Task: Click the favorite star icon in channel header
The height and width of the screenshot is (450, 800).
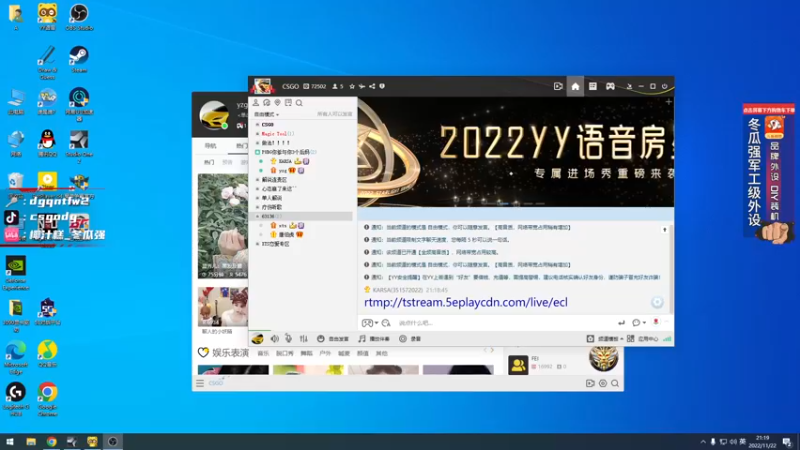Action: click(352, 86)
